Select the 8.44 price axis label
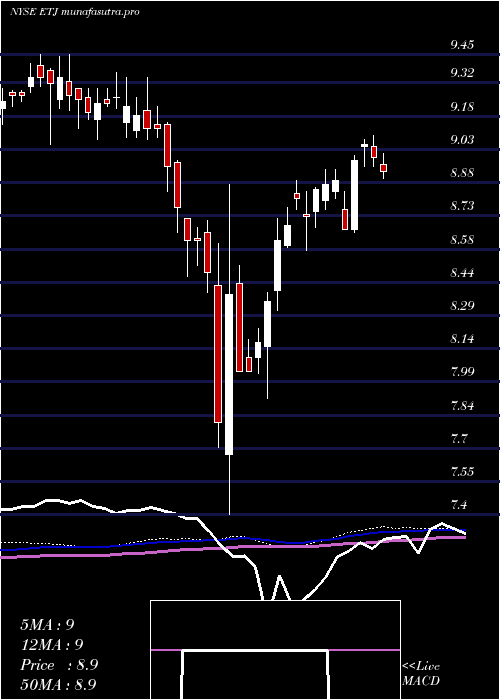 462,272
